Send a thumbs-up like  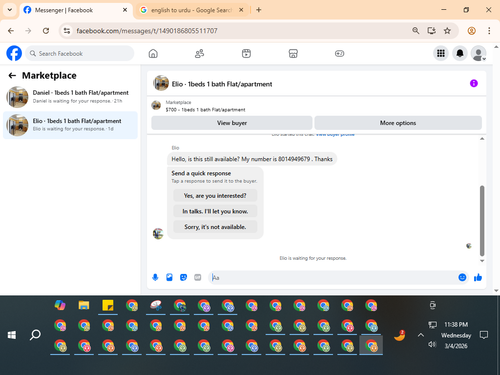click(x=478, y=277)
